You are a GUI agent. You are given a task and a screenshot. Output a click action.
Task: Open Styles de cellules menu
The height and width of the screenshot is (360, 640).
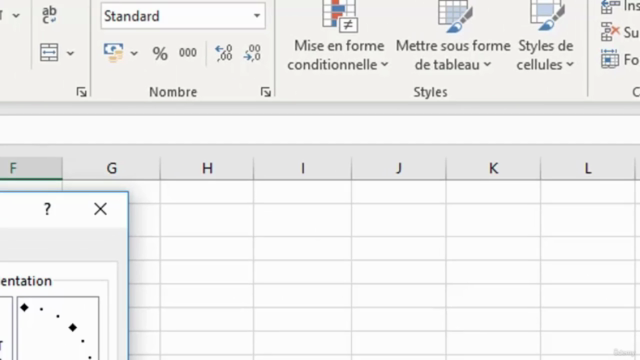point(545,37)
